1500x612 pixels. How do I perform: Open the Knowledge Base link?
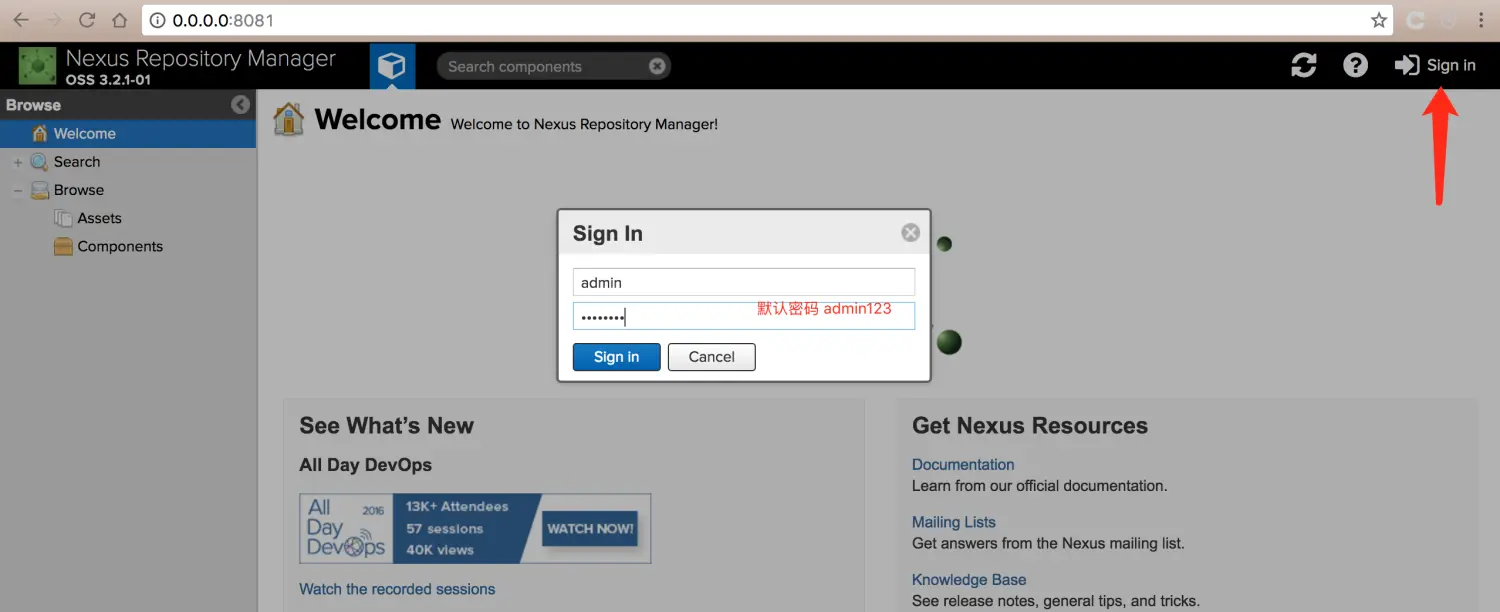pos(969,579)
